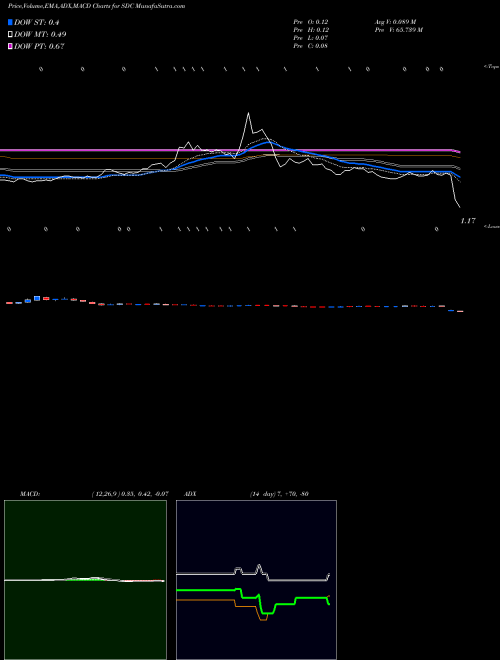Screen dimensions: 500x660
Task: Click the '<Tops' marker label
Action: [492, 67]
